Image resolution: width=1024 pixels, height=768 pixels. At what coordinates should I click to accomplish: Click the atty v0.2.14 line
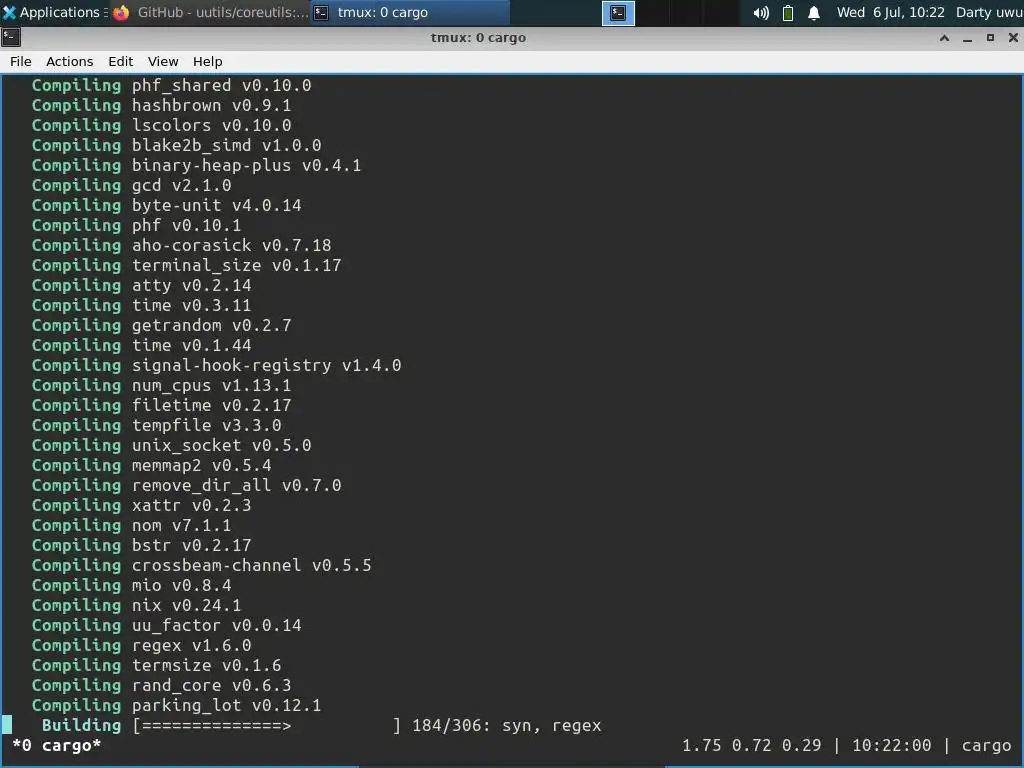[x=142, y=285]
